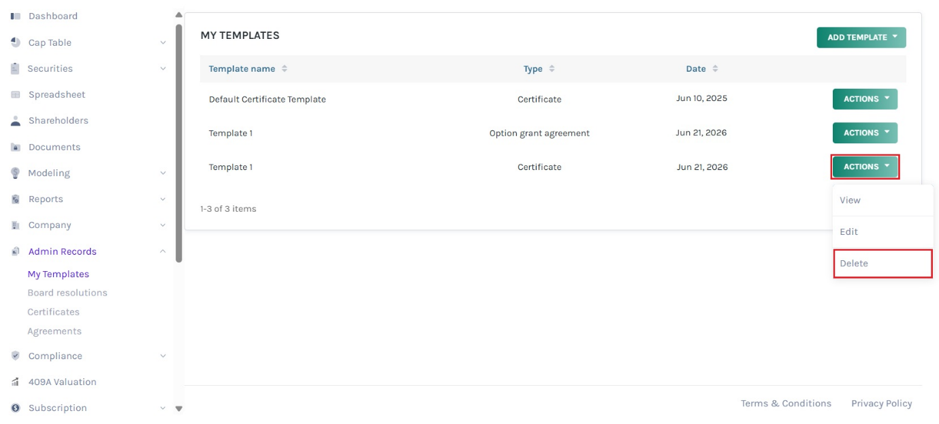Expand the Securities menu chevron
The width and height of the screenshot is (939, 424).
[x=163, y=69]
